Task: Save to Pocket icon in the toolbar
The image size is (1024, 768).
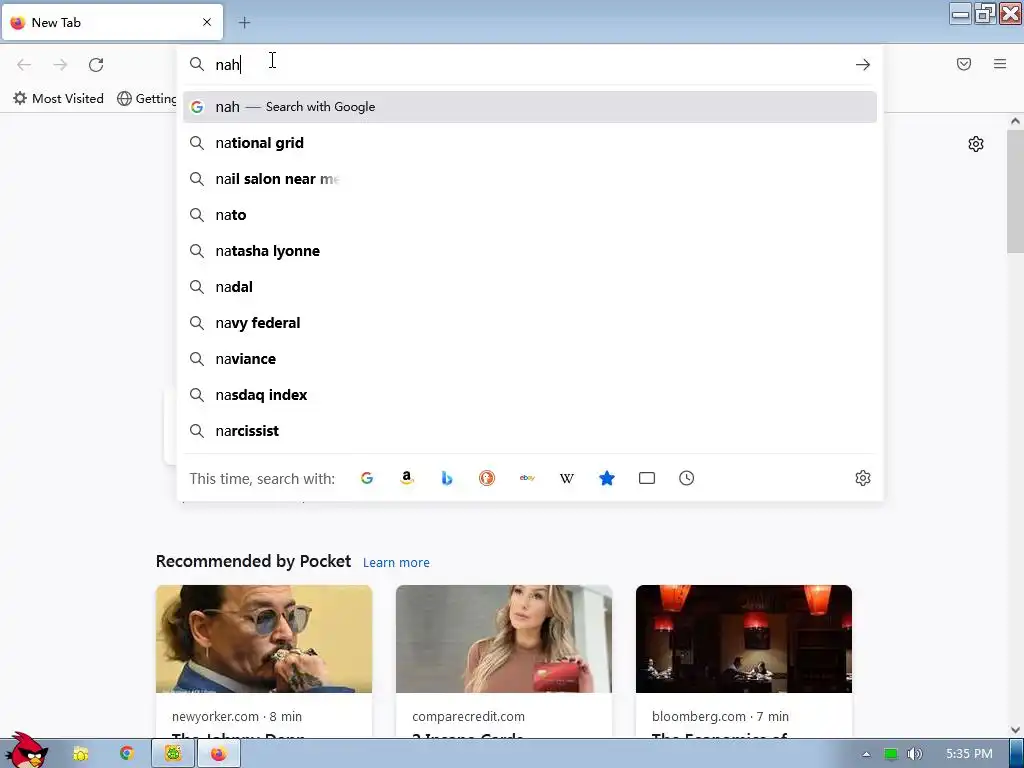Action: click(964, 64)
